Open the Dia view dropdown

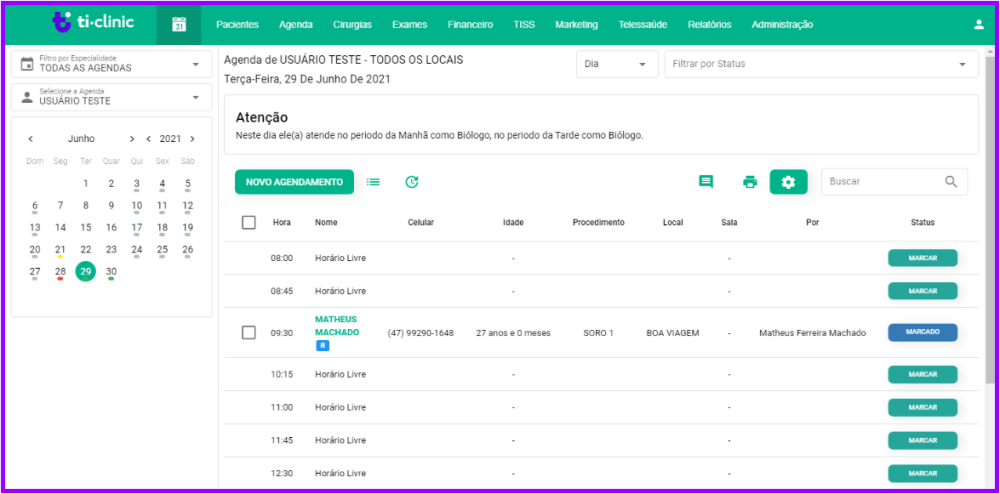(617, 64)
